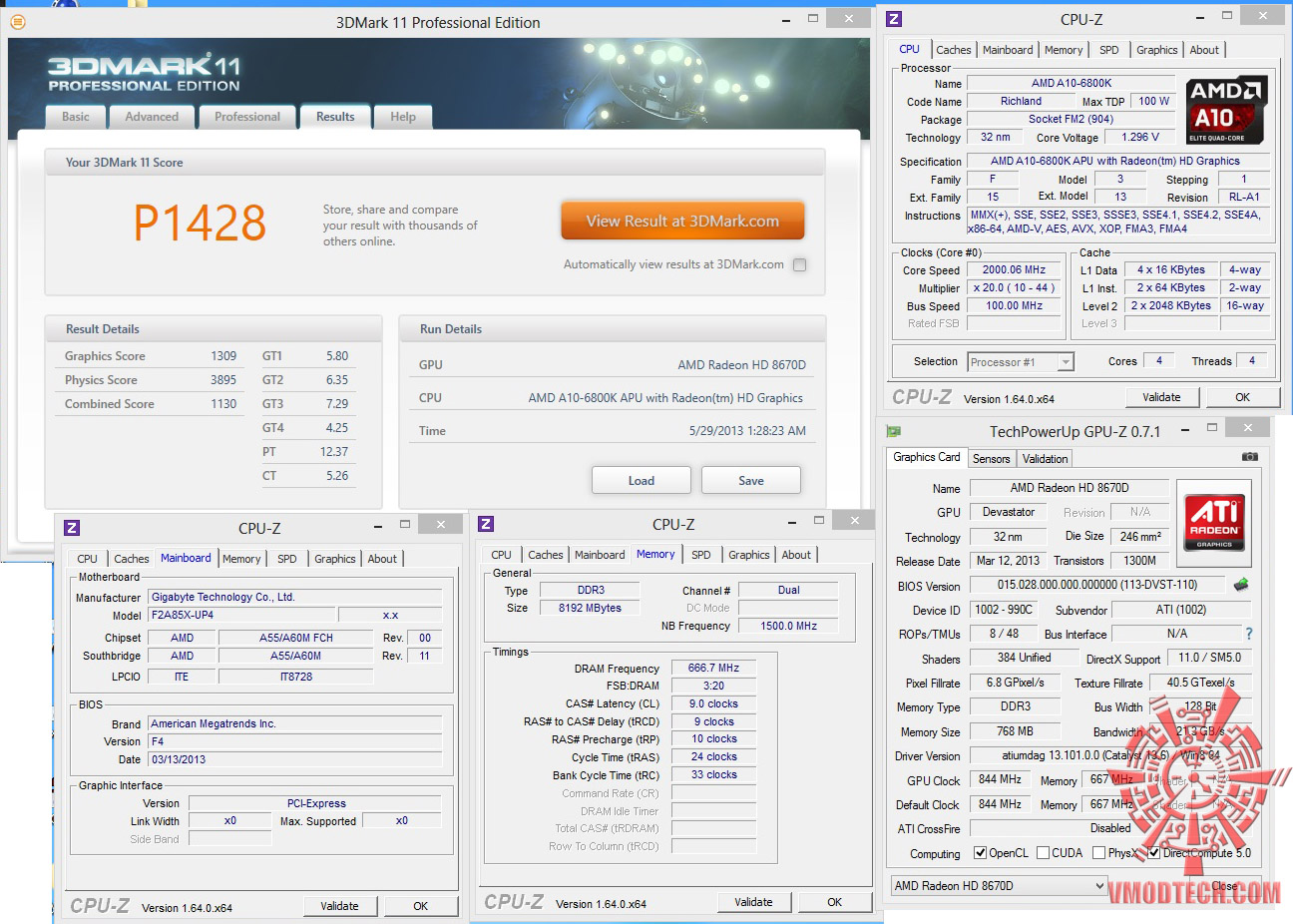The image size is (1293, 924).
Task: Click the GPU-Z Name field AMD Radeon HD 8670D
Action: pos(1070,488)
